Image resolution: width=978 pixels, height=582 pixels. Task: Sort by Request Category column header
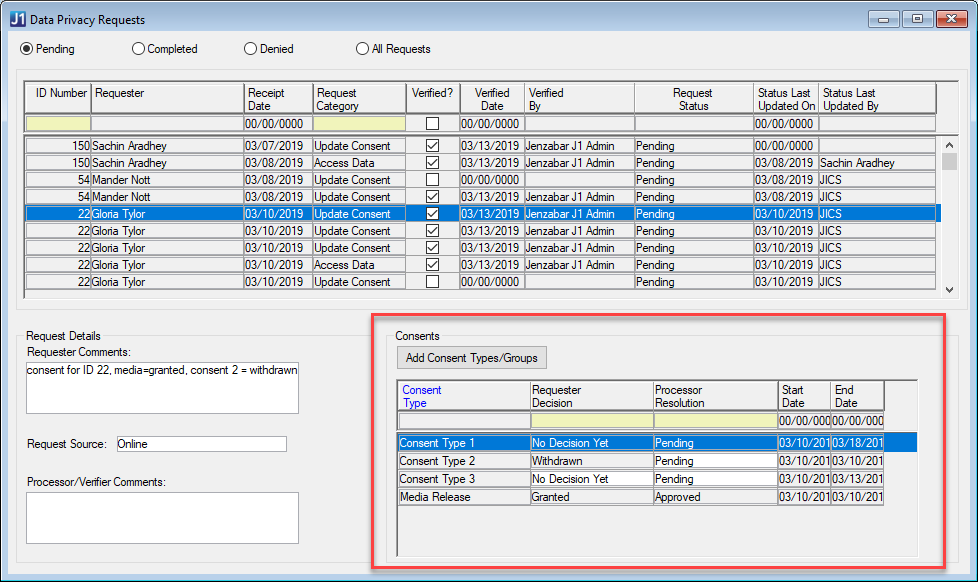point(359,99)
